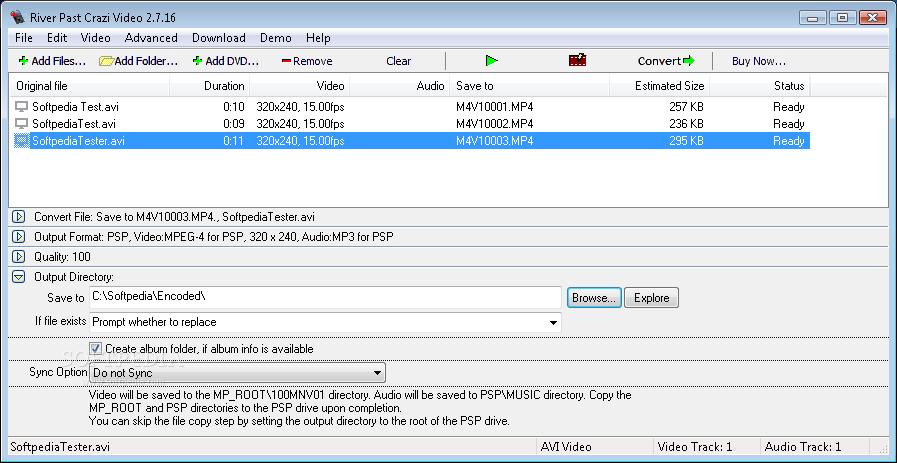Open the Advanced menu
897x463 pixels.
pos(151,38)
